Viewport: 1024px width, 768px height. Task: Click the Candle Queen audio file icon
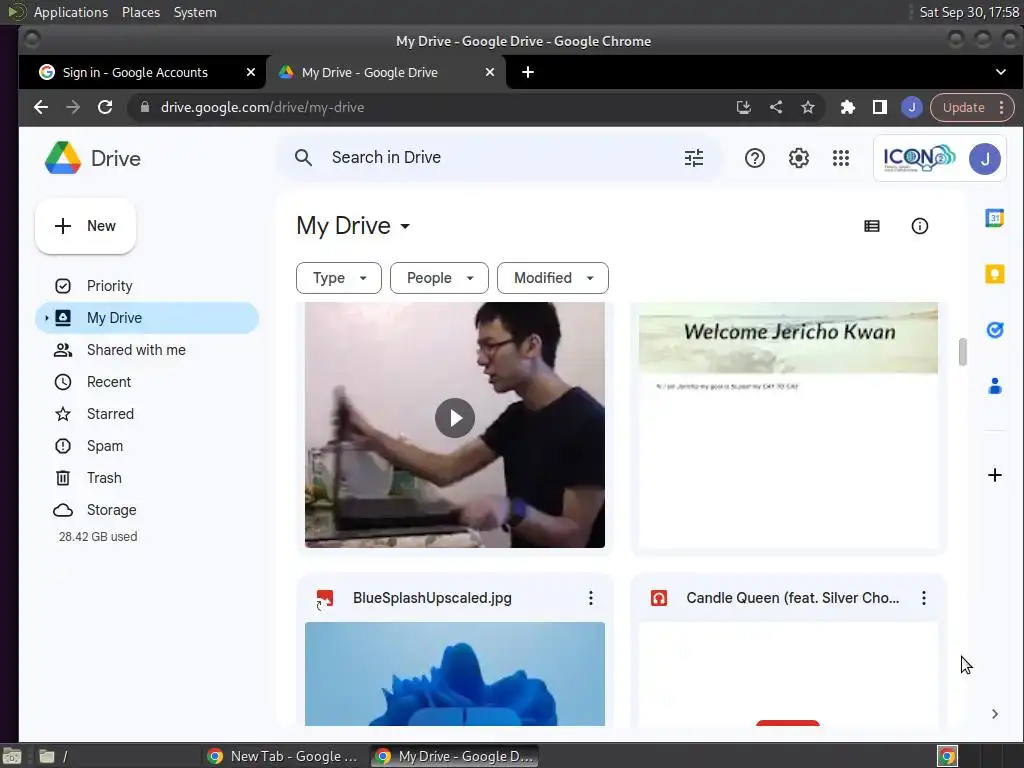pos(658,598)
